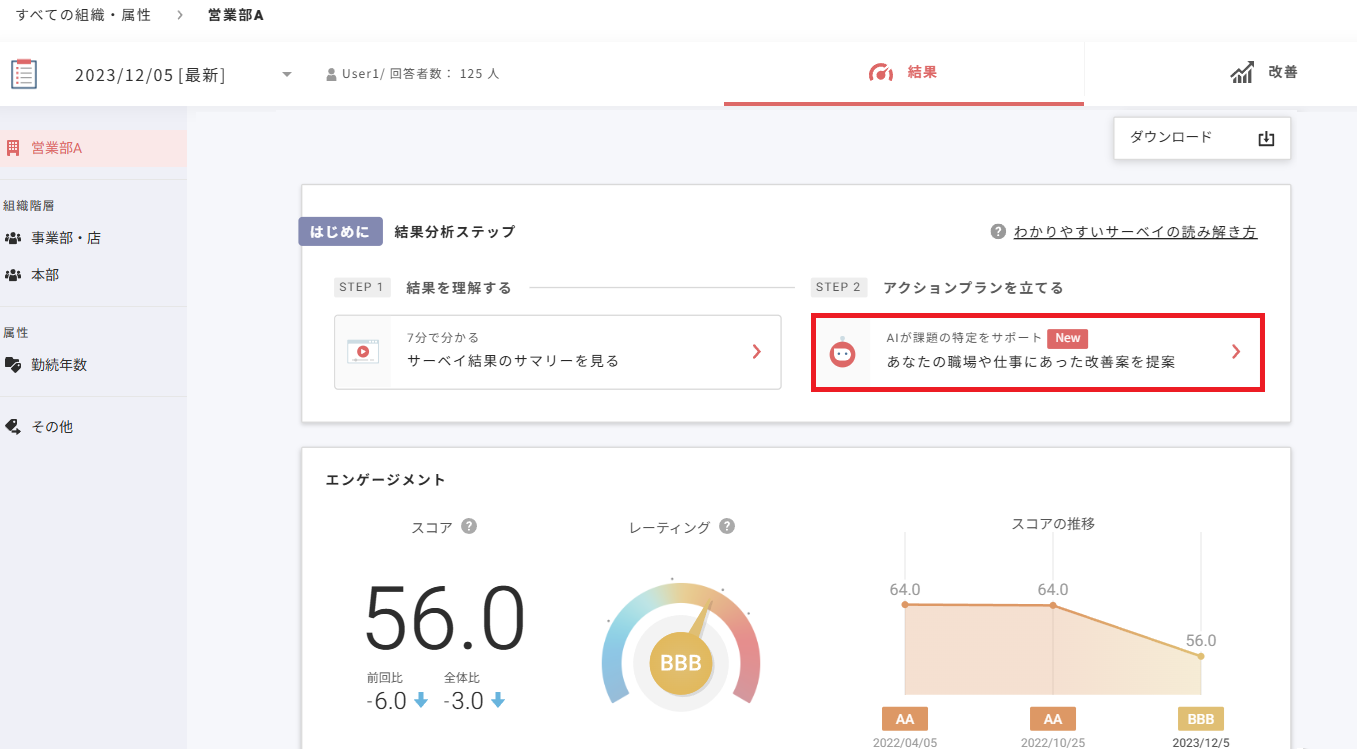
Task: Click the survey clipboard icon top-left
Action: pos(24,72)
